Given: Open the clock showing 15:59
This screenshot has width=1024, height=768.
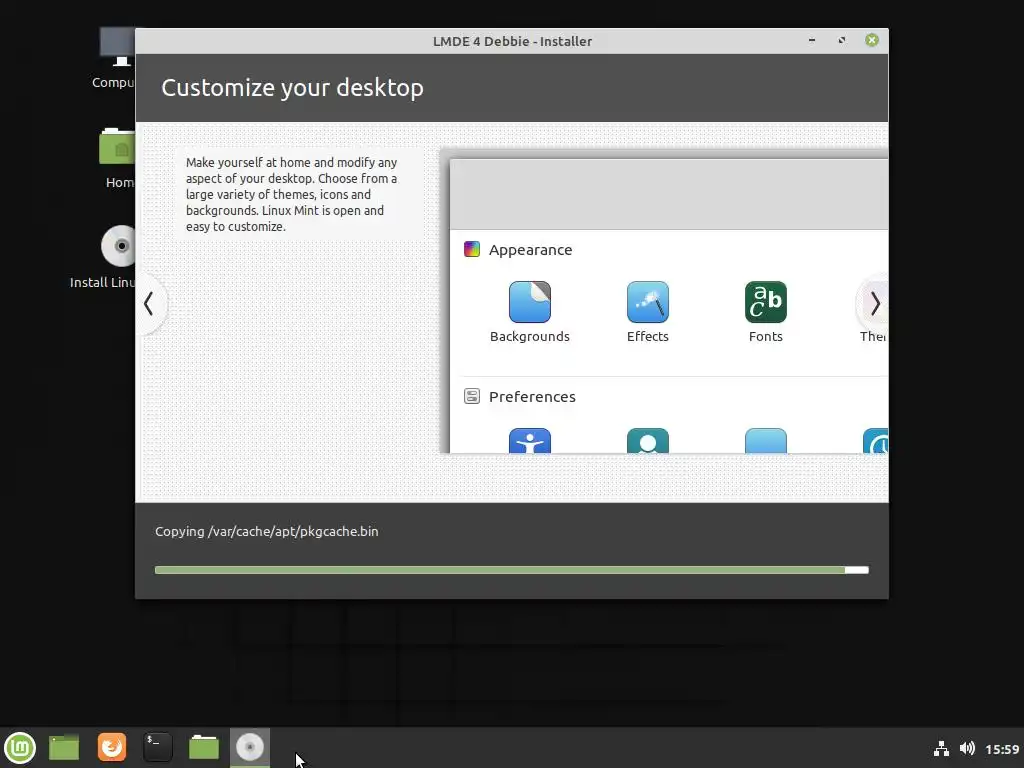Looking at the screenshot, I should [x=1002, y=749].
